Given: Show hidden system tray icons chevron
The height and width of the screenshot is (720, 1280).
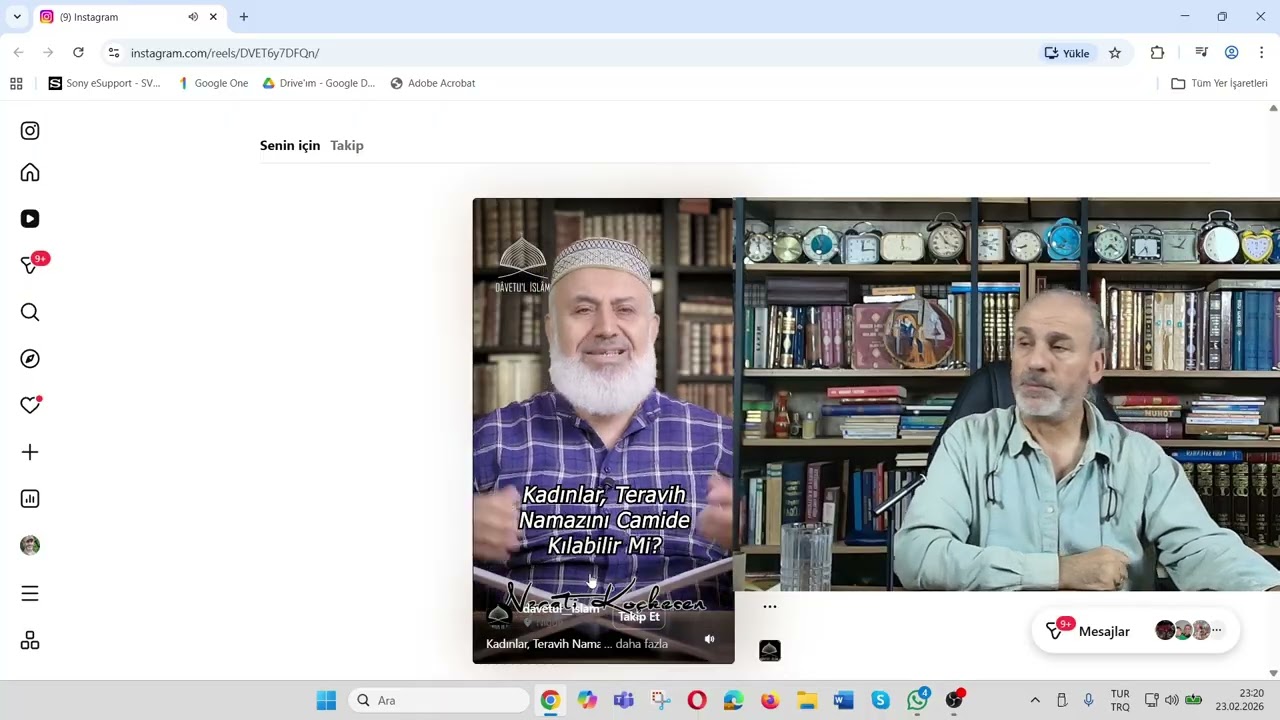Looking at the screenshot, I should [1035, 700].
